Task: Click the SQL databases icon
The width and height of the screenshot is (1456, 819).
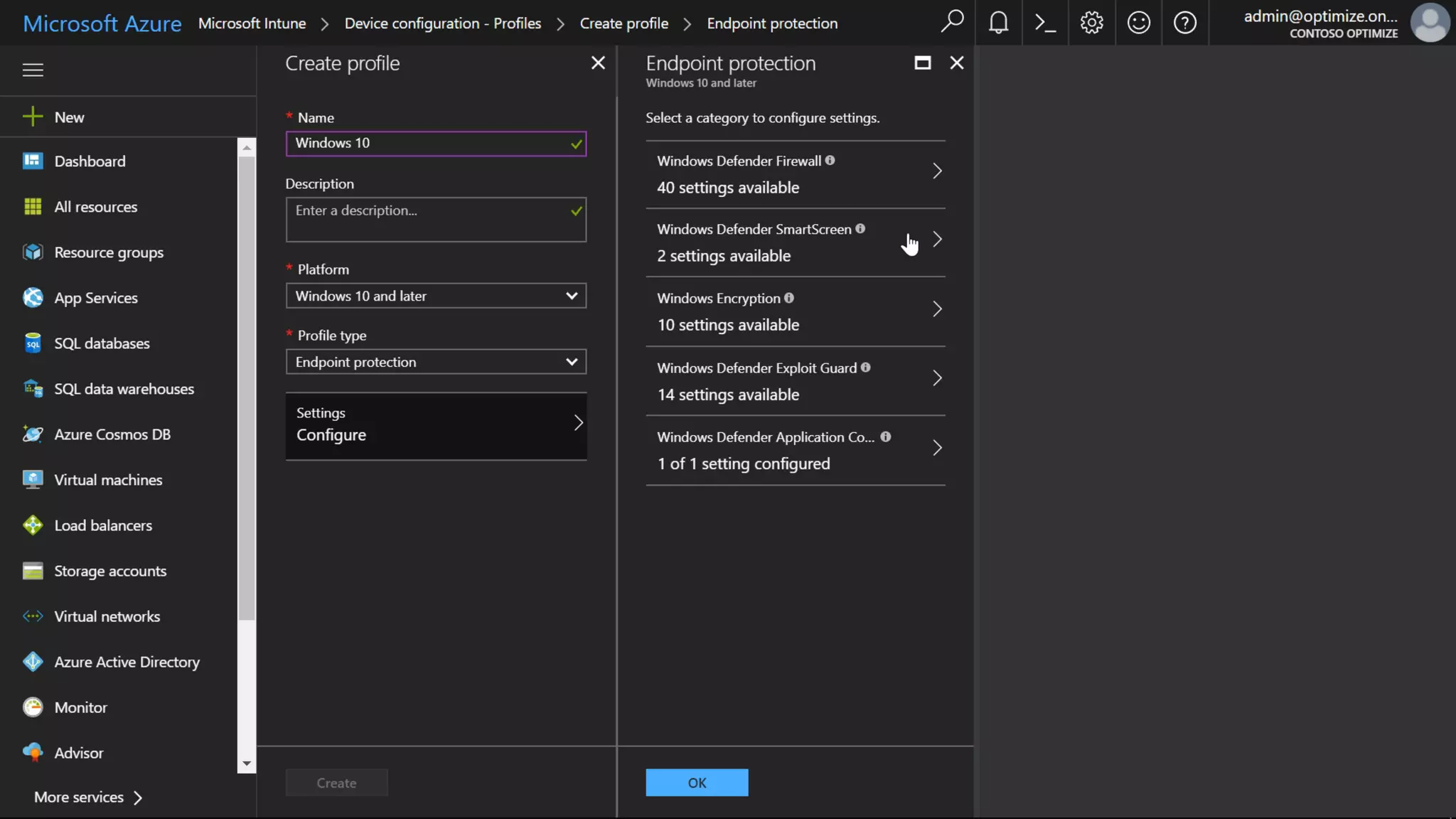Action: click(33, 343)
